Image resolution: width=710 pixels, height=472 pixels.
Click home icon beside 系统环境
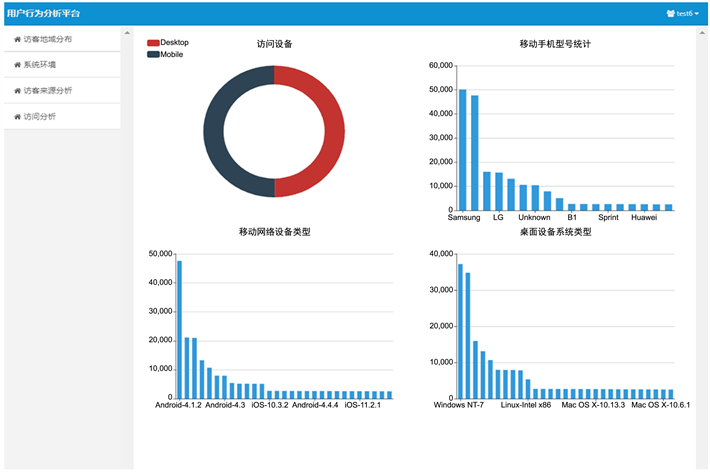pos(17,65)
